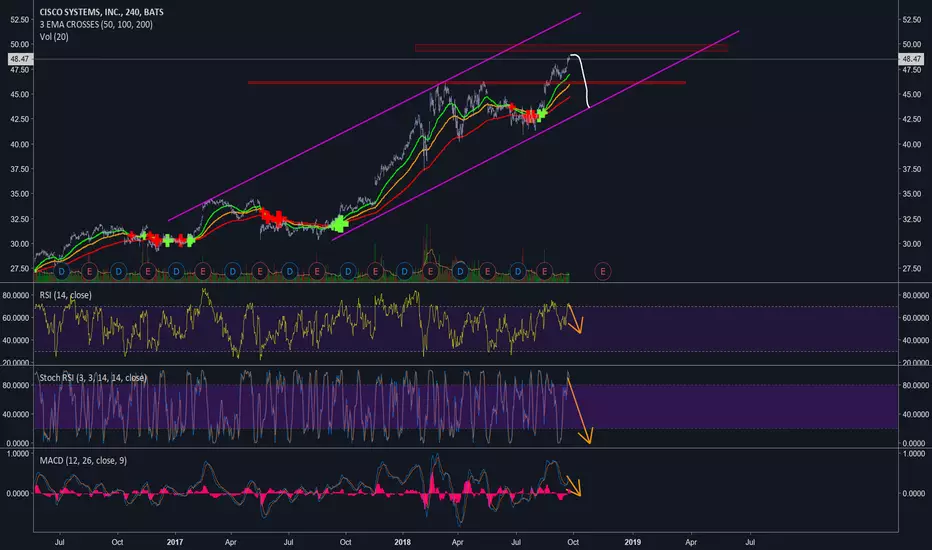Select the red horizontal line near 46.00
Viewport: 932px width, 550px height.
(x=467, y=83)
